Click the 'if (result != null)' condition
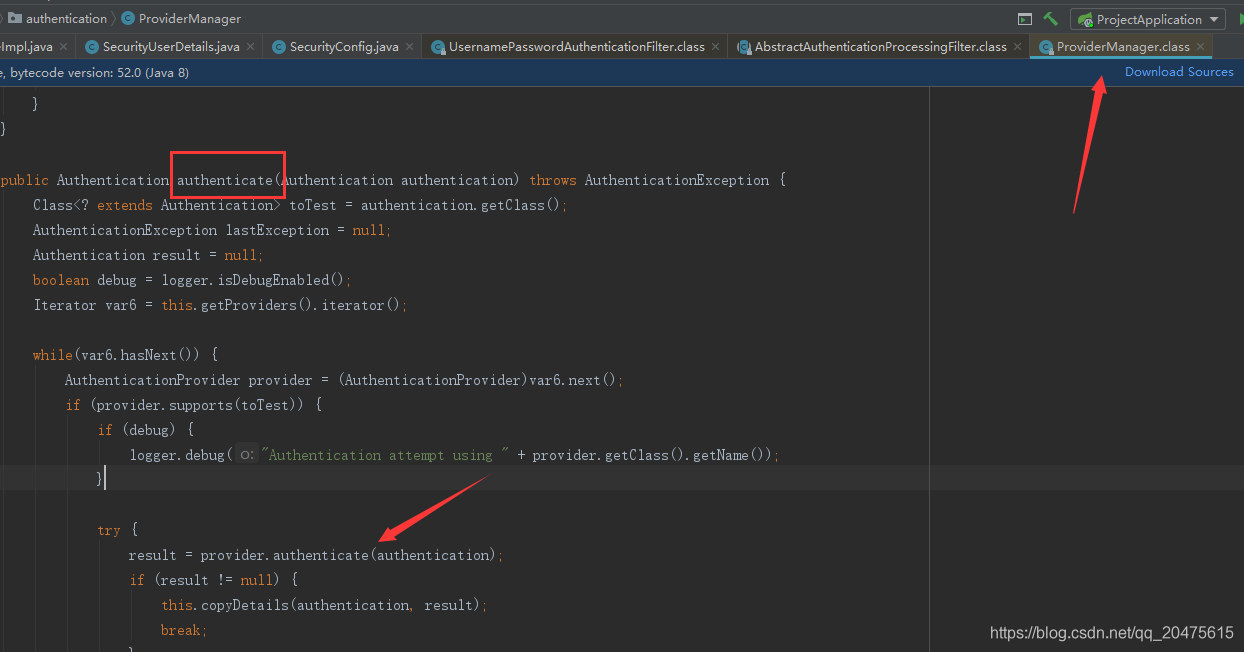The width and height of the screenshot is (1244, 652). click(x=205, y=580)
